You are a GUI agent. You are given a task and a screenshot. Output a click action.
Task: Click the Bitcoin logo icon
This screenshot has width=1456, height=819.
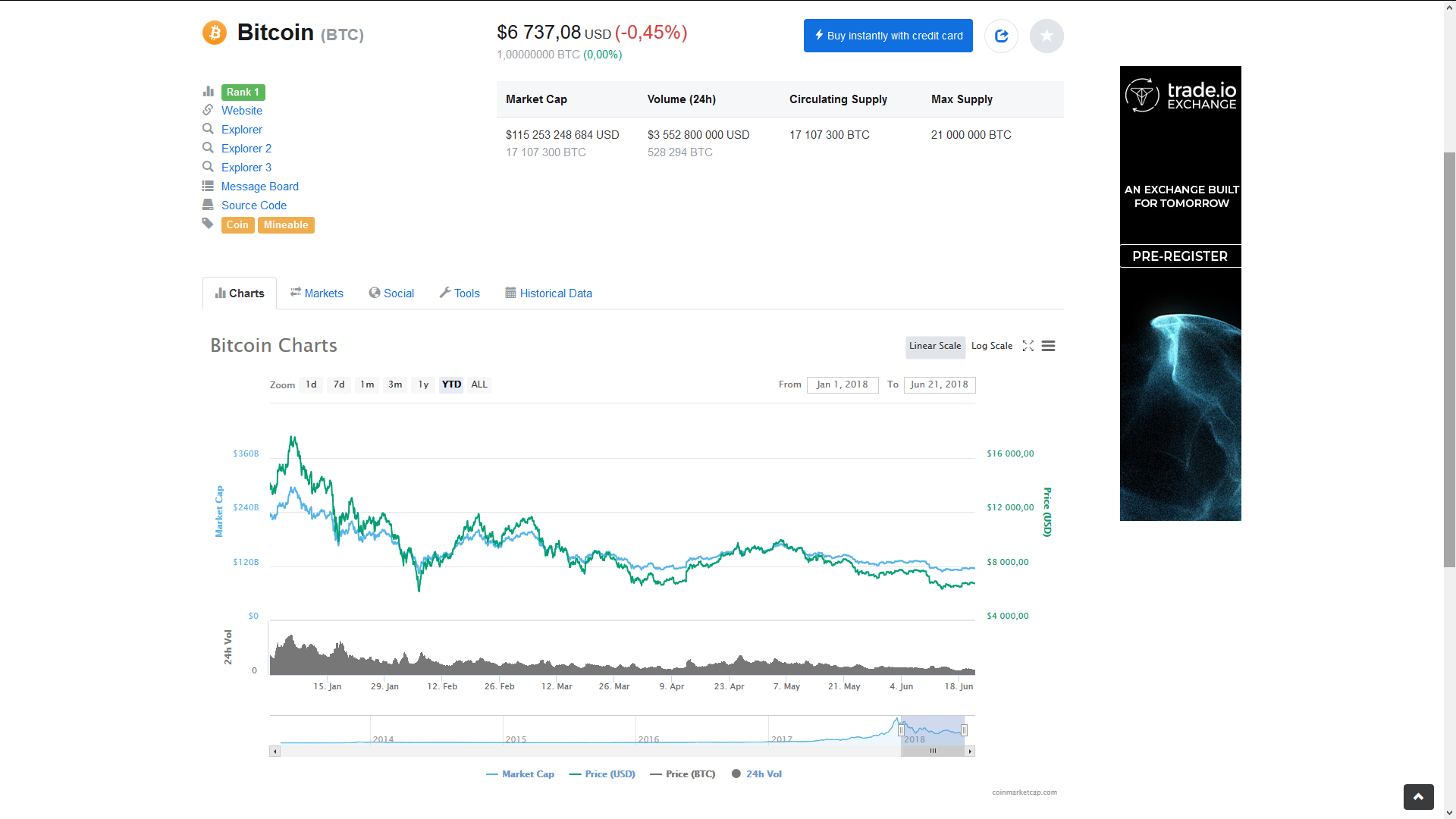pos(215,33)
